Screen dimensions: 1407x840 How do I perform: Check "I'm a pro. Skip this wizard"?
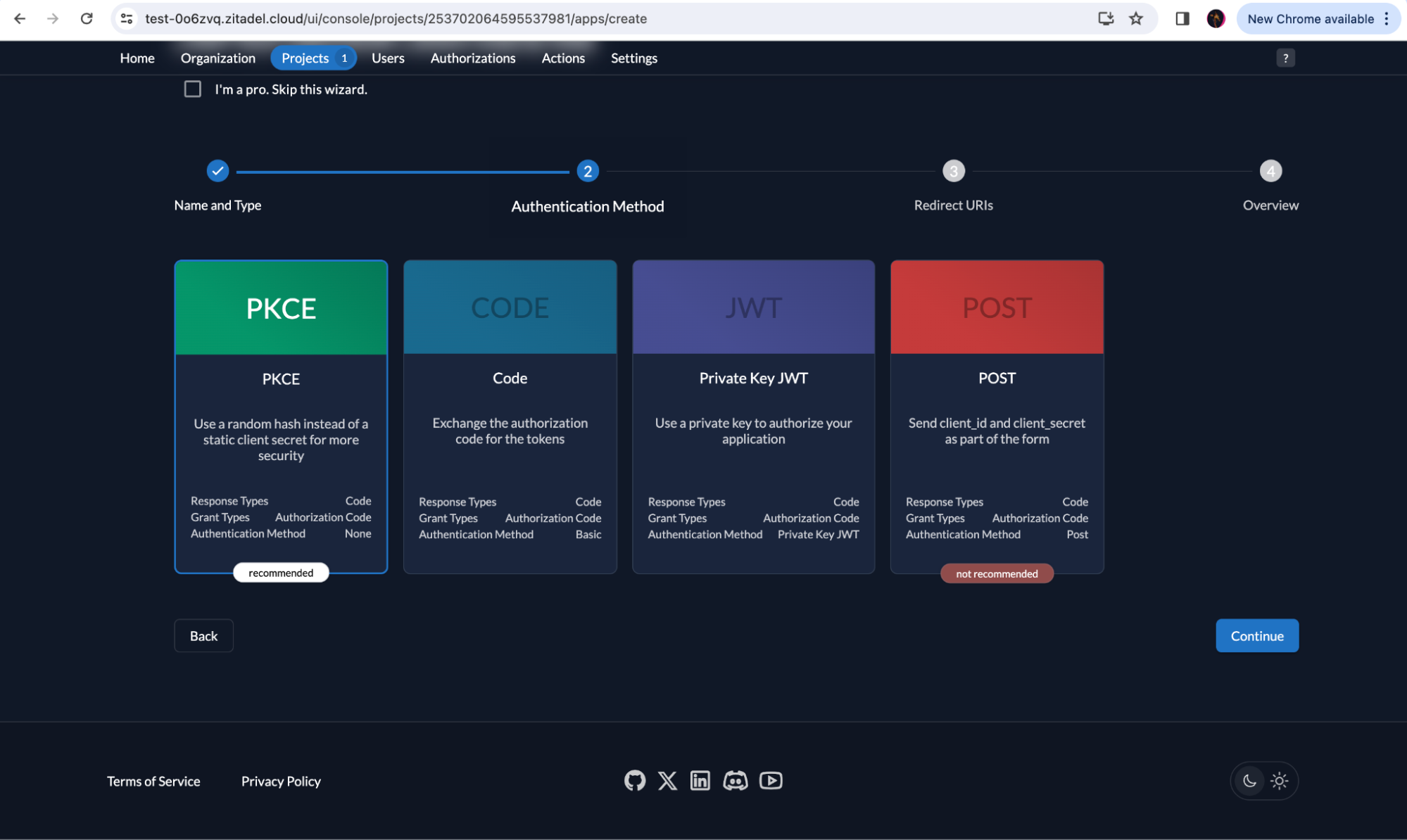pyautogui.click(x=192, y=89)
